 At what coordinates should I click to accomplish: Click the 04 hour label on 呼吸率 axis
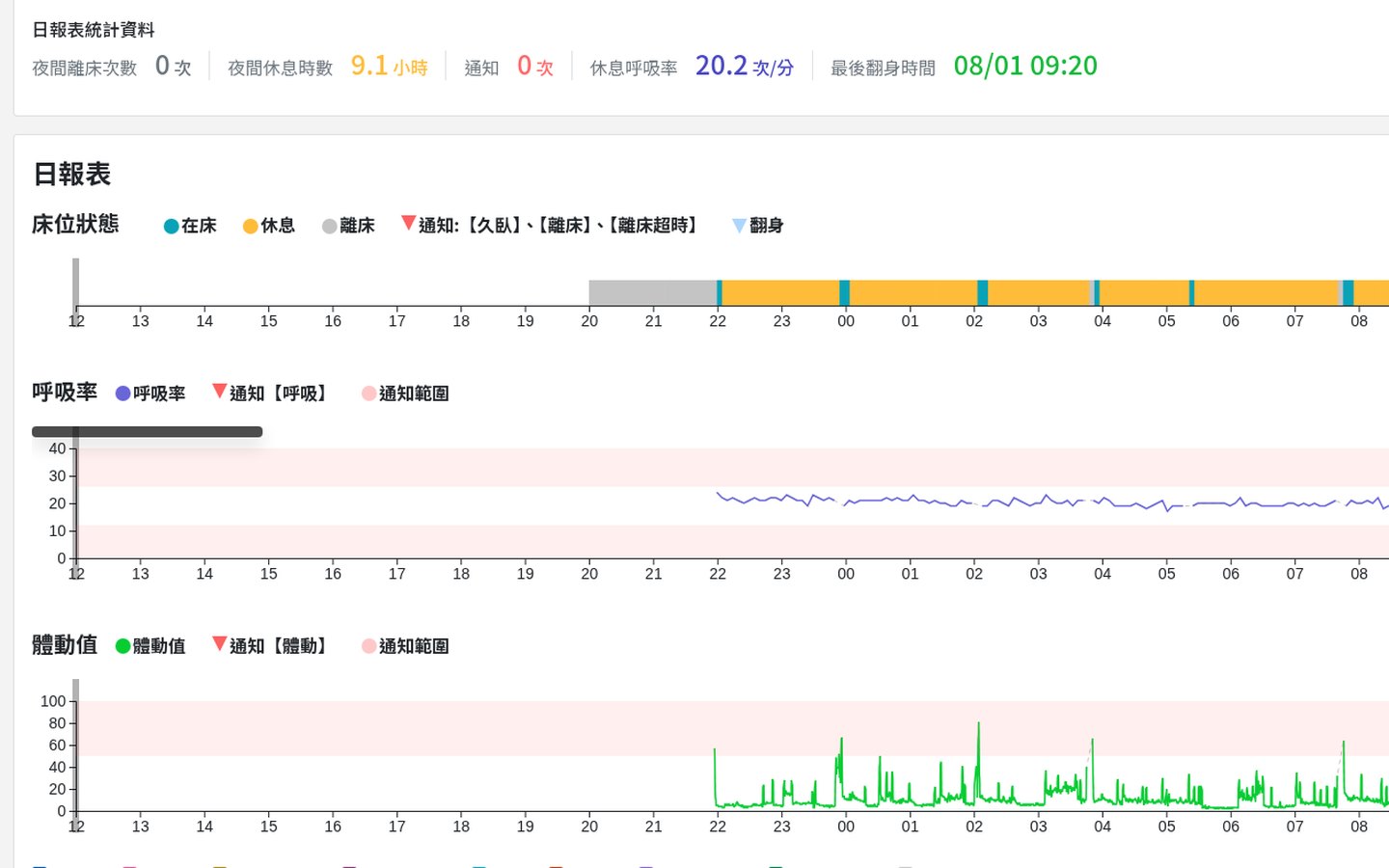(1103, 574)
